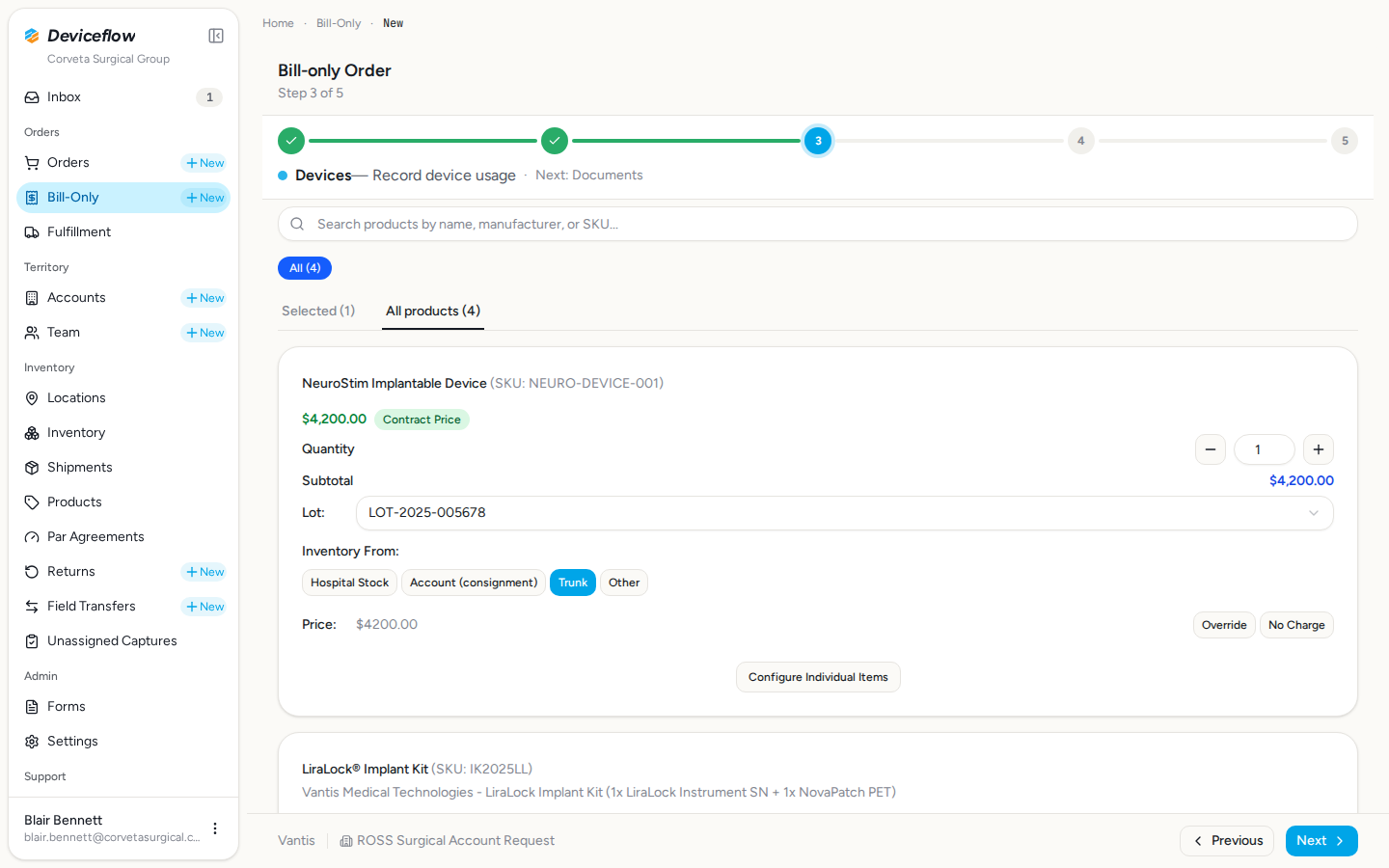Toggle No Charge option

1296,625
